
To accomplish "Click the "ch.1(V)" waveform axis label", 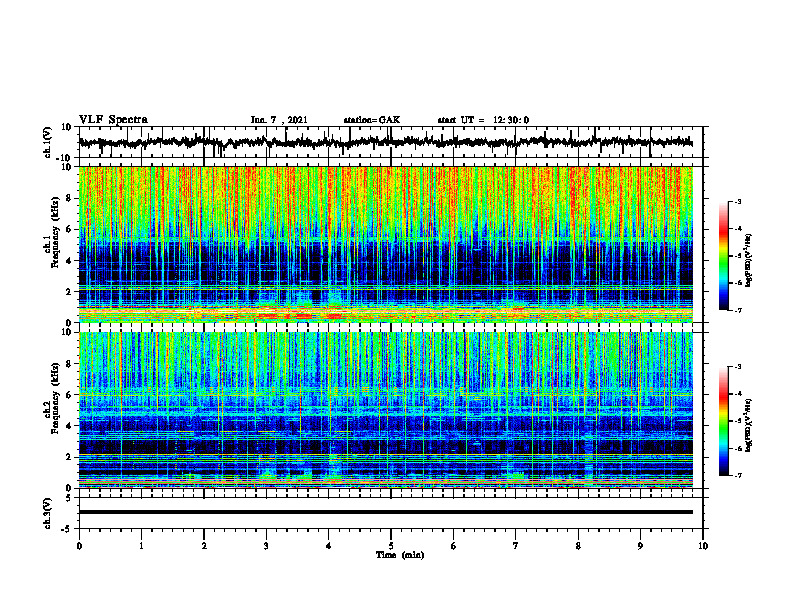I will tap(48, 142).
